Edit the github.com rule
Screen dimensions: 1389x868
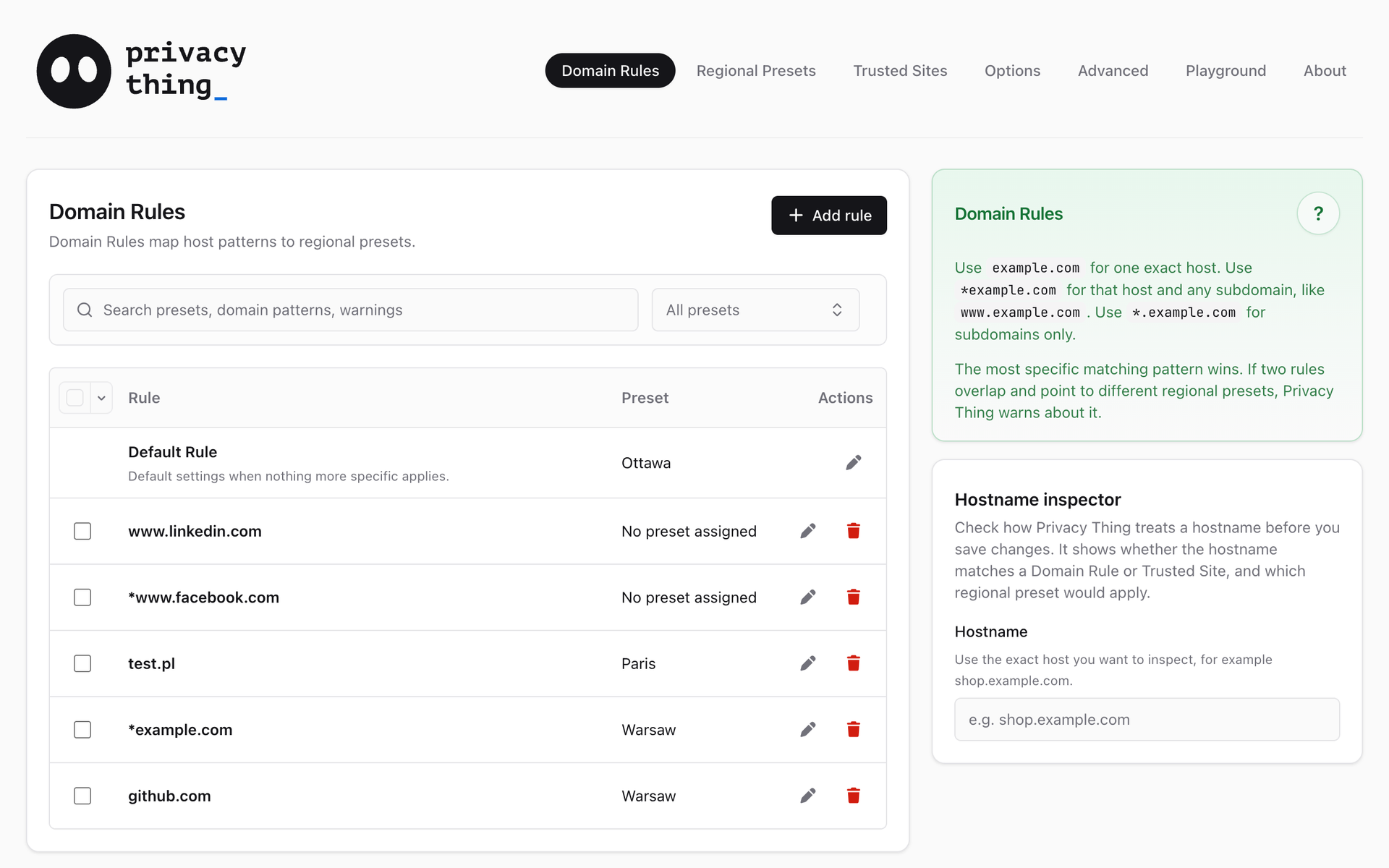(808, 796)
